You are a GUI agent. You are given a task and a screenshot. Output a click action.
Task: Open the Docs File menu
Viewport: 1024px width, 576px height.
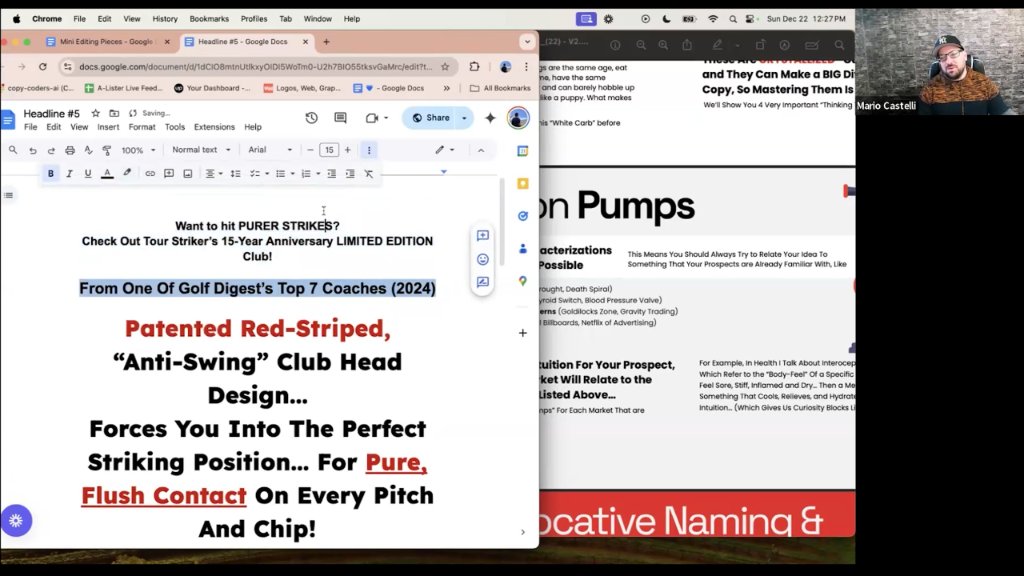point(31,127)
